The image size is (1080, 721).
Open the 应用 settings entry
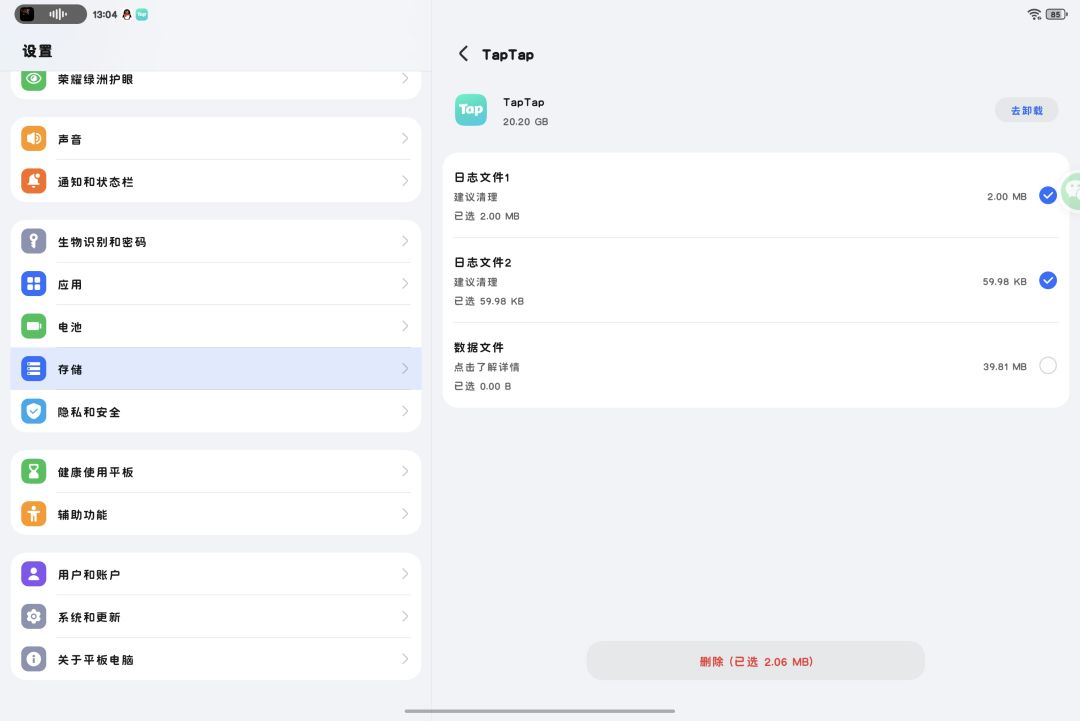coord(216,284)
